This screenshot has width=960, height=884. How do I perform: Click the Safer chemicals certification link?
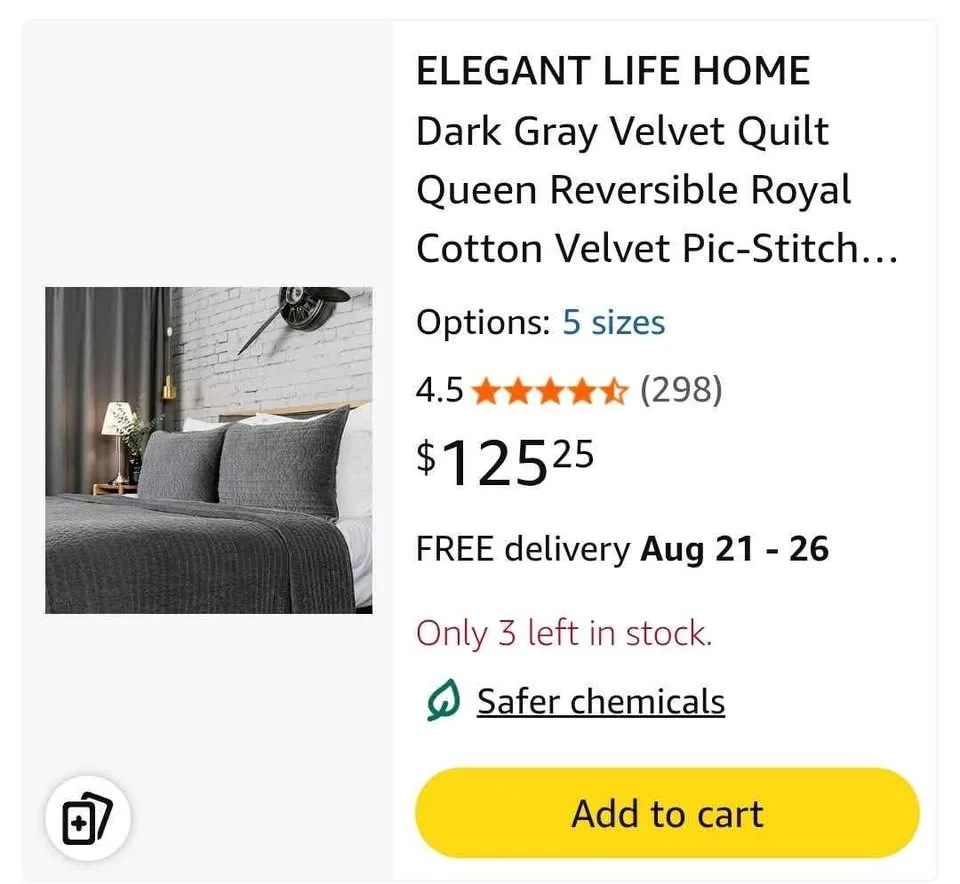(x=600, y=701)
